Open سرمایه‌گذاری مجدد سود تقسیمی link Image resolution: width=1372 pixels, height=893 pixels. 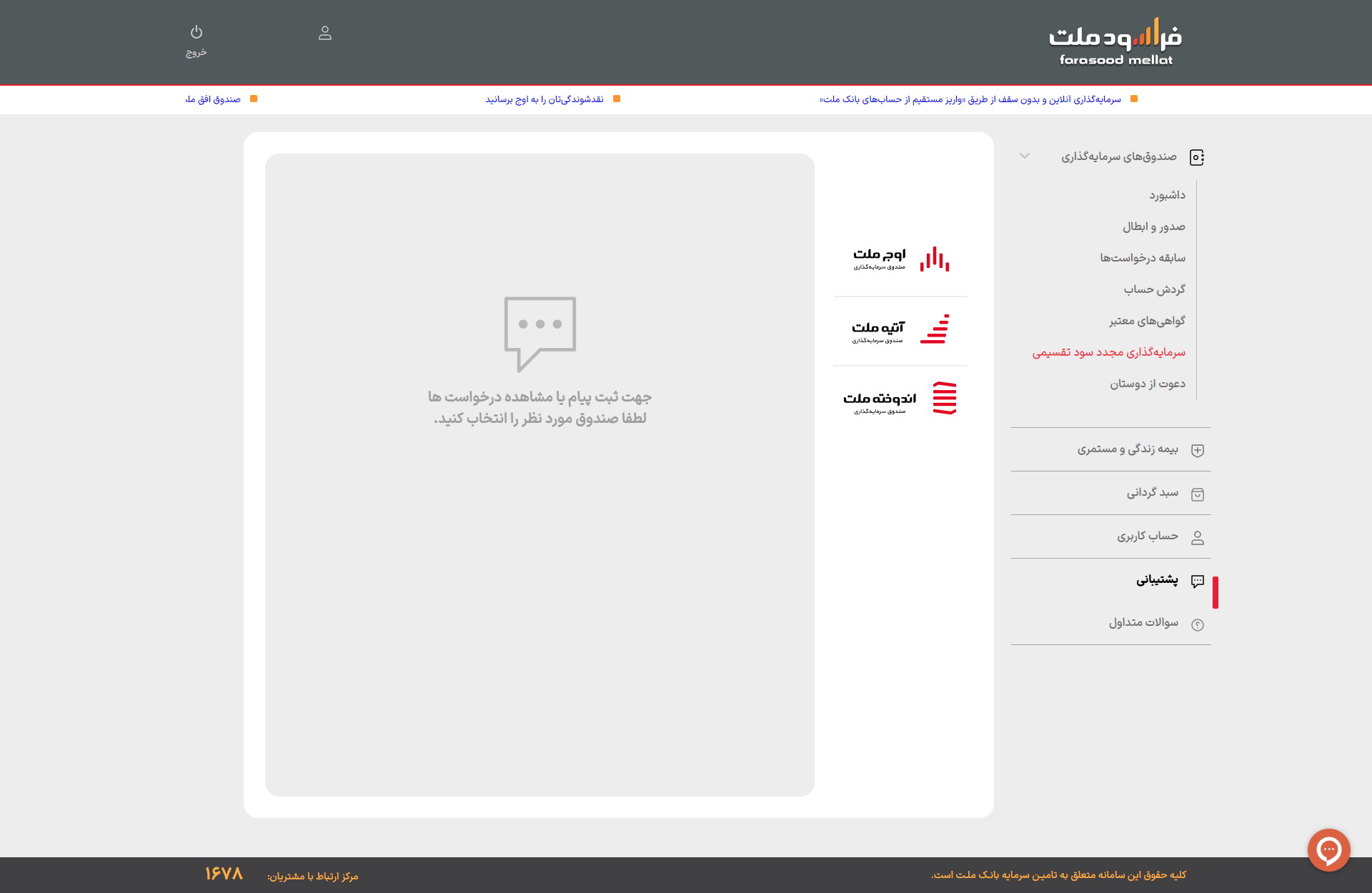tap(1108, 352)
